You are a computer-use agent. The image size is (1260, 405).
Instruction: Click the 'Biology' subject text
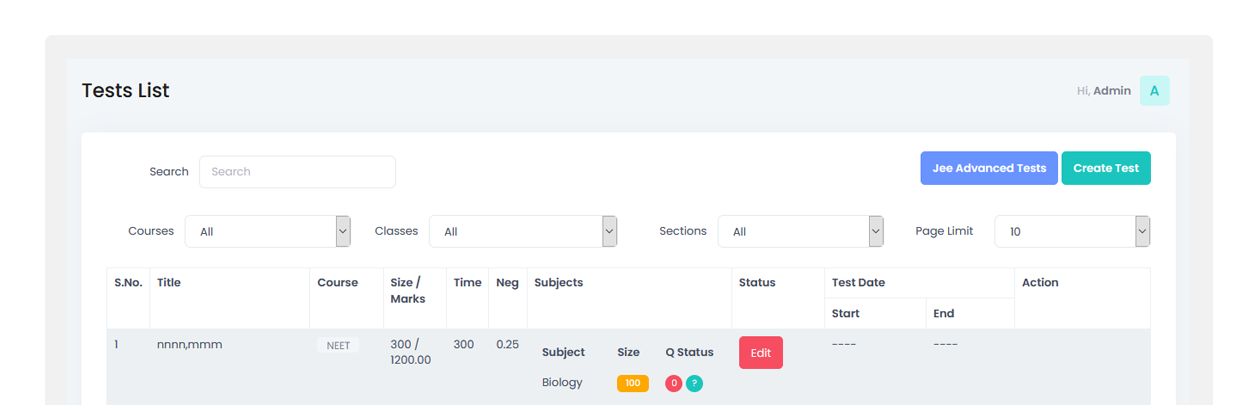point(562,383)
